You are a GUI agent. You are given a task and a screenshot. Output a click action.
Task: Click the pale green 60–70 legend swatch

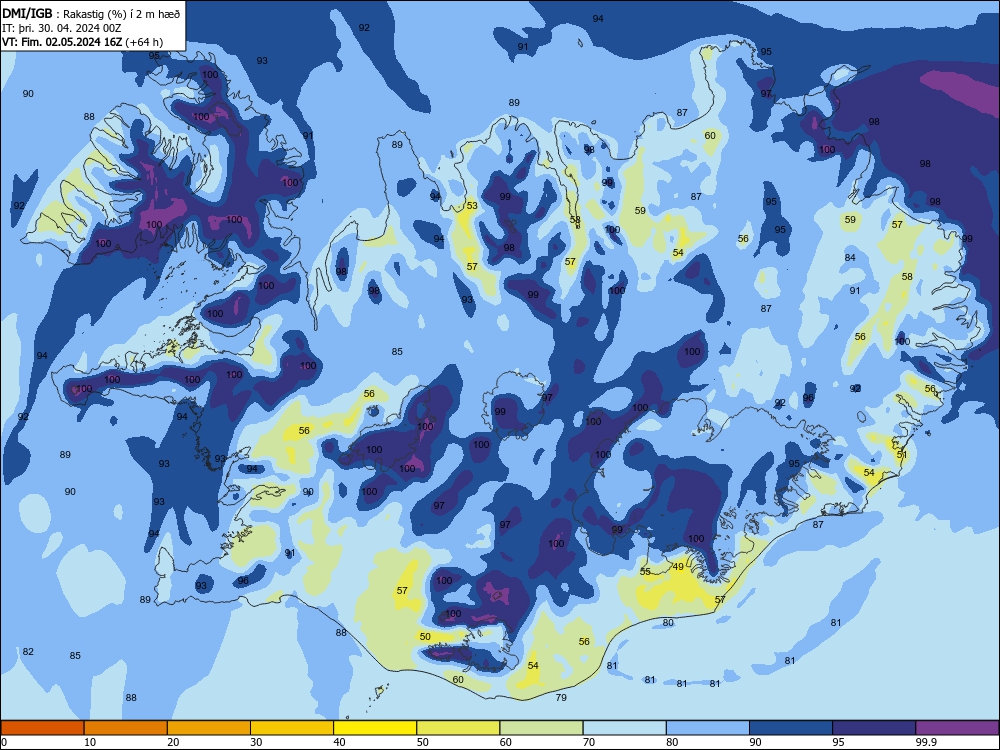point(541,728)
